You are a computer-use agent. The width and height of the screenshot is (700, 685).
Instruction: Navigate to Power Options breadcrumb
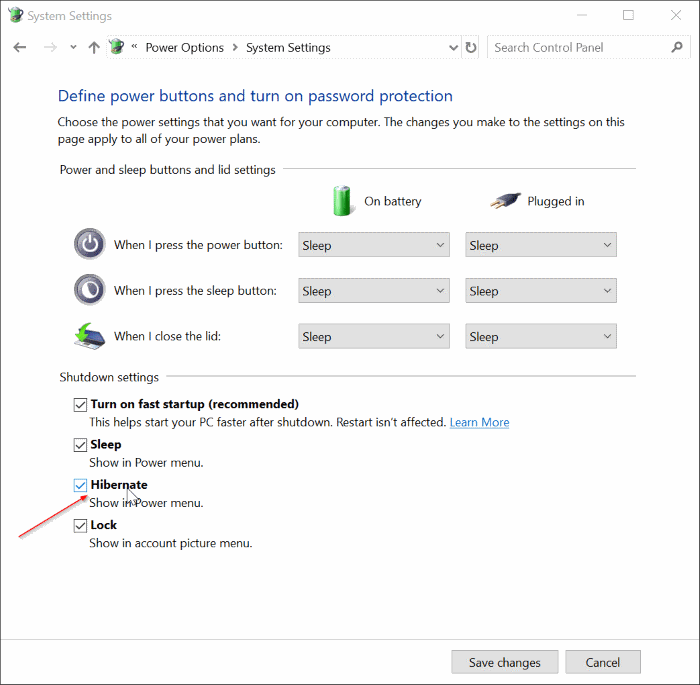pyautogui.click(x=184, y=47)
